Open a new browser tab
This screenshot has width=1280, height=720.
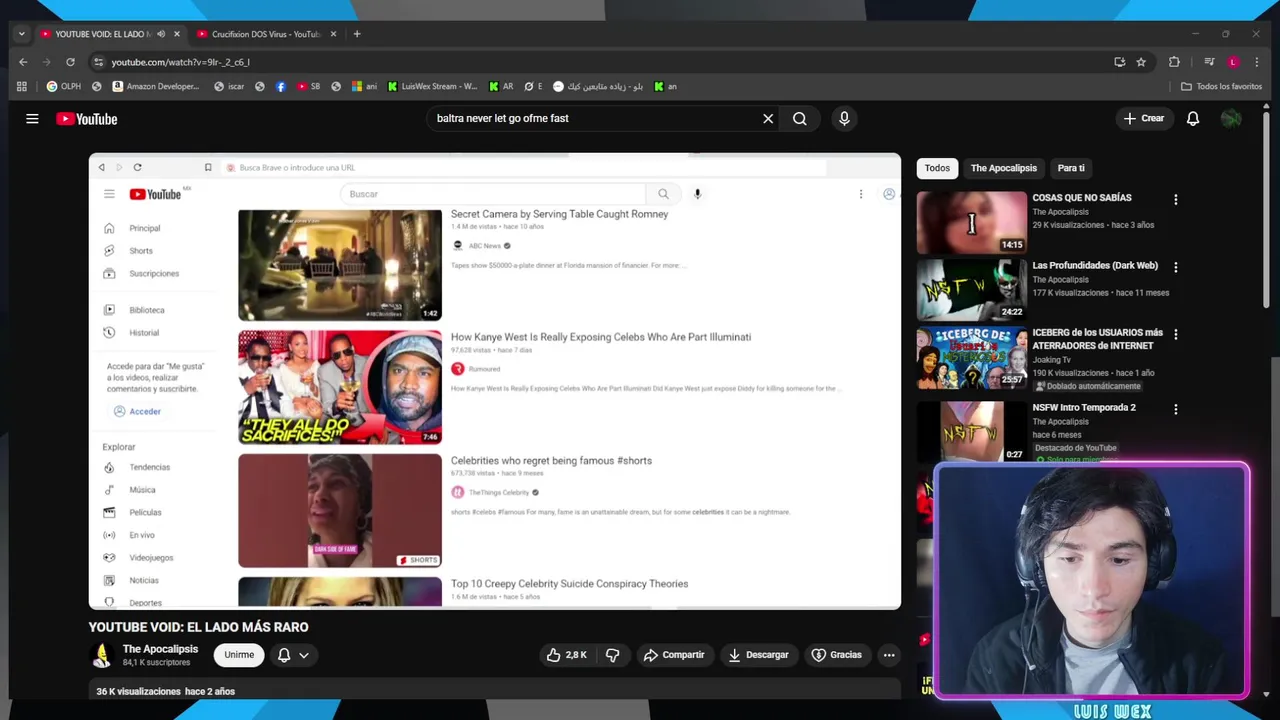(x=357, y=34)
